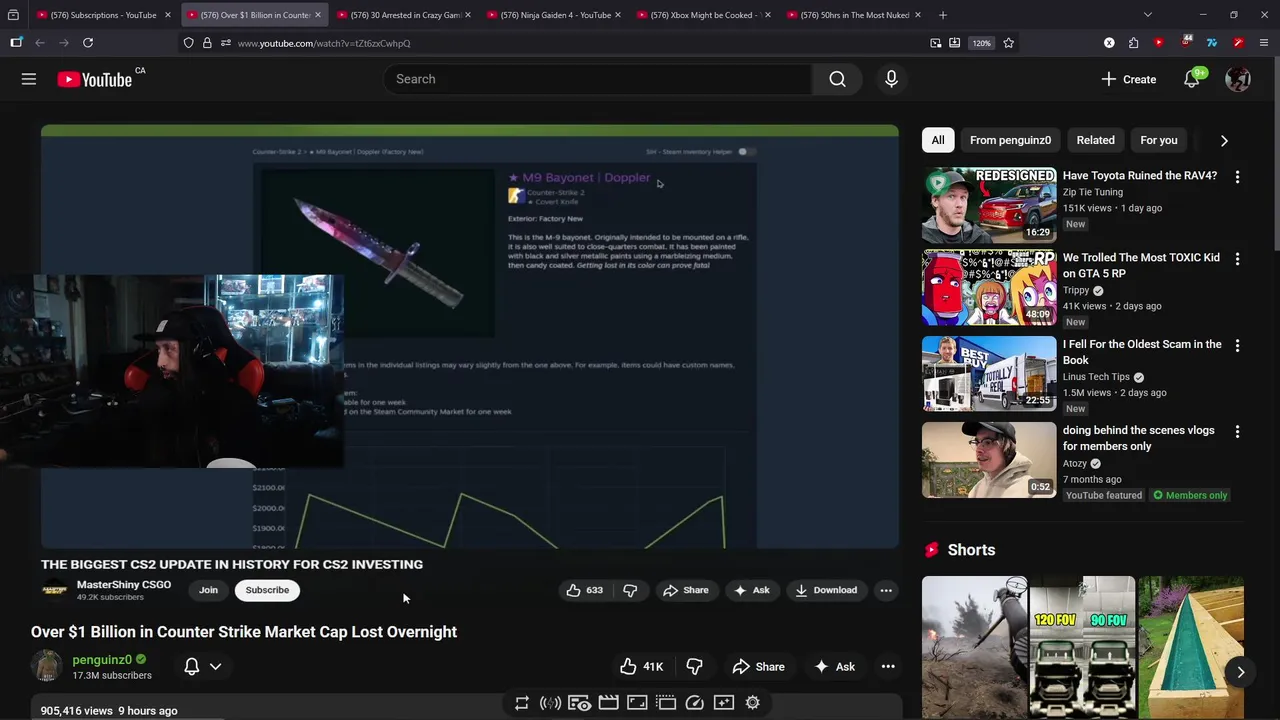Image resolution: width=1280 pixels, height=720 pixels.
Task: Click the search magnifier button
Action: pos(837,79)
